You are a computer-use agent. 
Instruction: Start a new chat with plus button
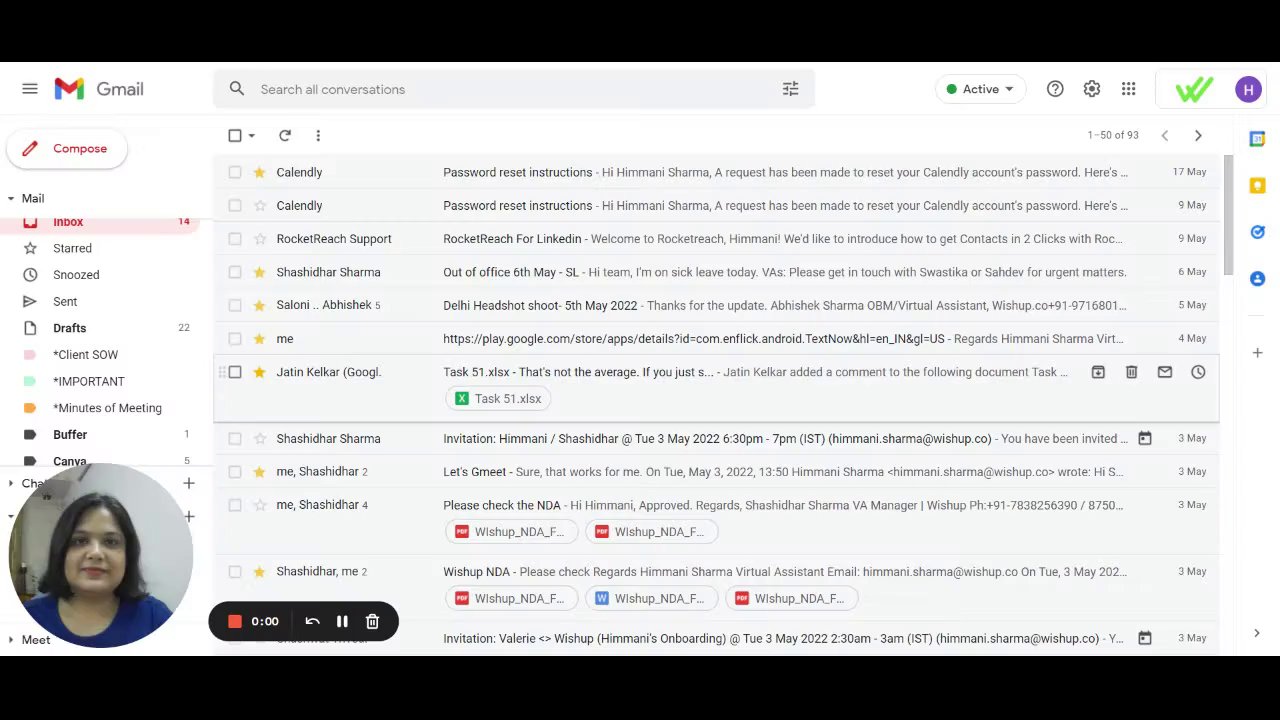pyautogui.click(x=189, y=484)
